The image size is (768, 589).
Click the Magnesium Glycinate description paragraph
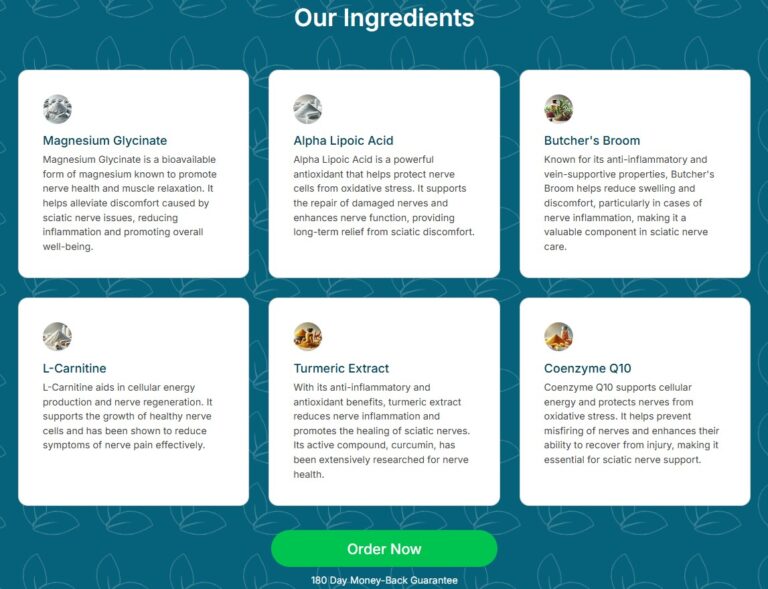(130, 203)
